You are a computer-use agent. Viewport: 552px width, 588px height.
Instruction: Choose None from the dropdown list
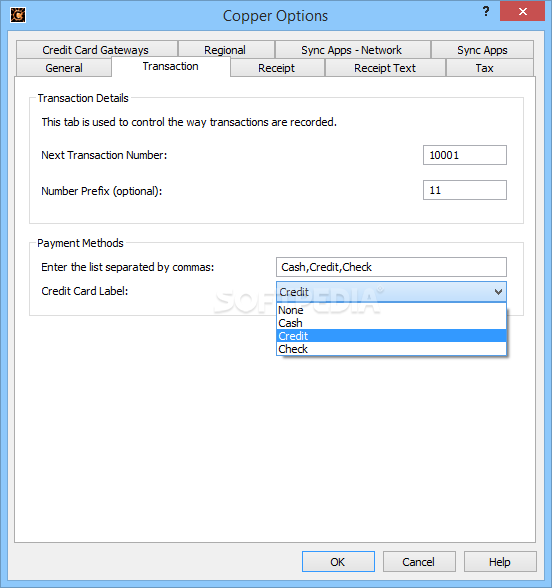click(391, 310)
